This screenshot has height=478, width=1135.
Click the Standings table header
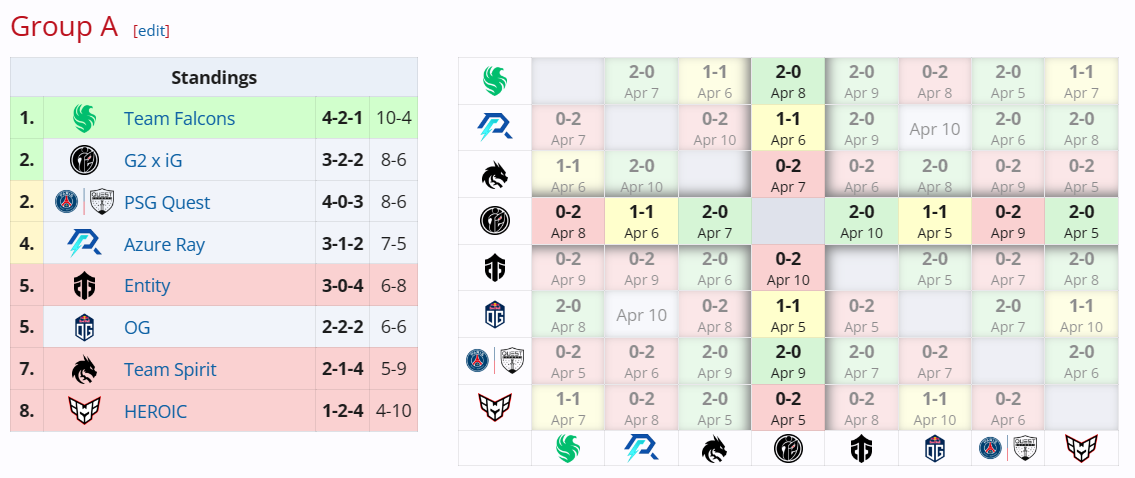point(214,77)
